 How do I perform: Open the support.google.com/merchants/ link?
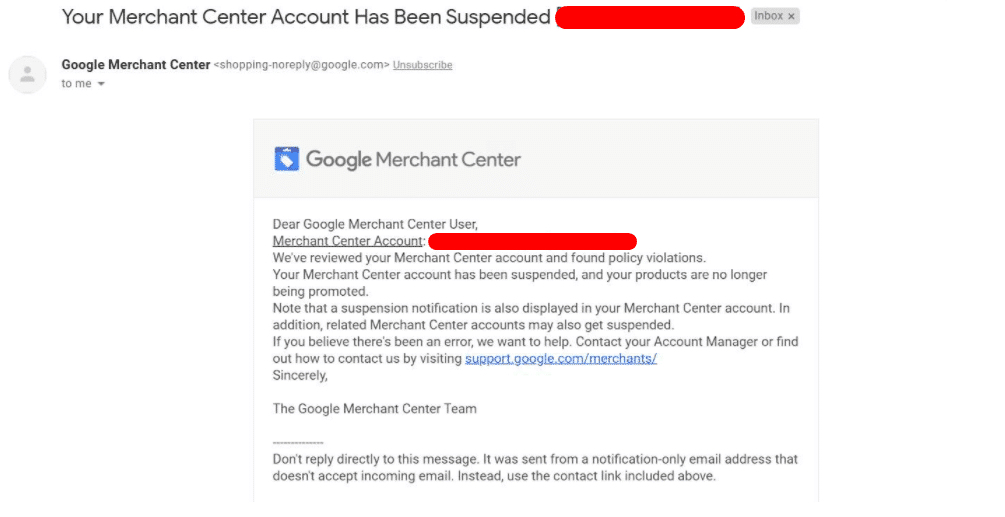click(560, 359)
